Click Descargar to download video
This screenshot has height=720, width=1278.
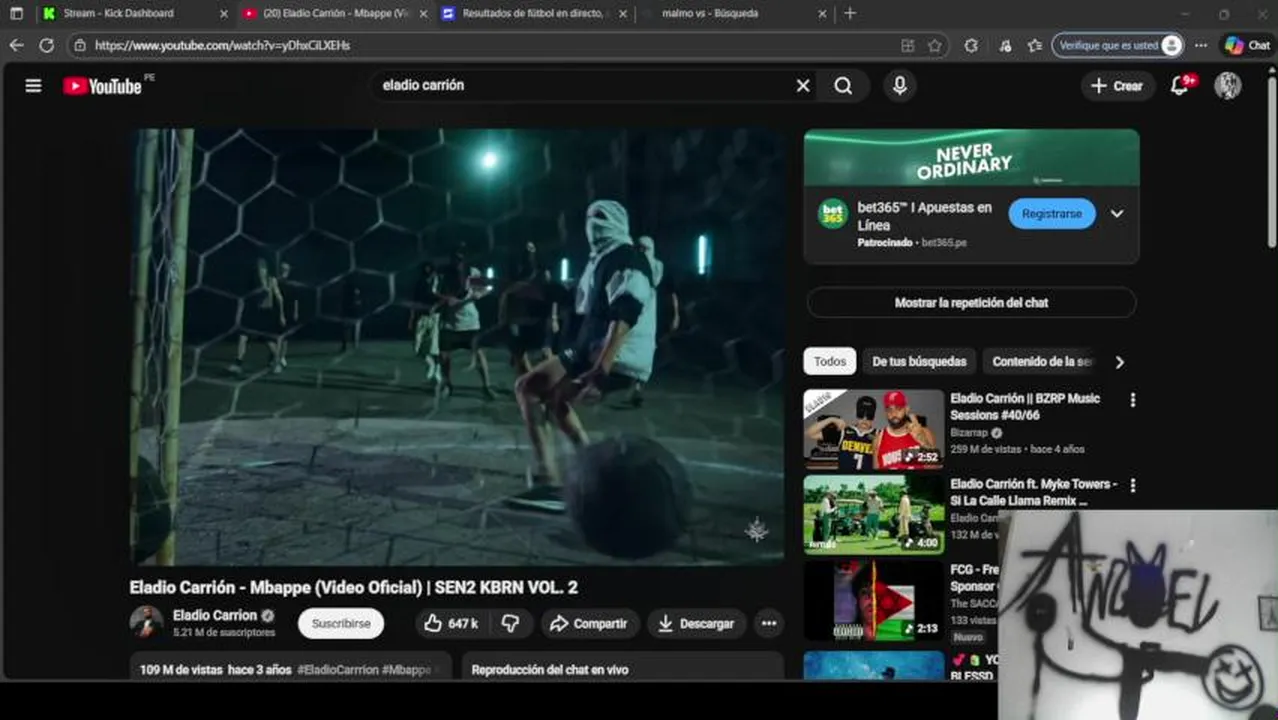pos(696,623)
